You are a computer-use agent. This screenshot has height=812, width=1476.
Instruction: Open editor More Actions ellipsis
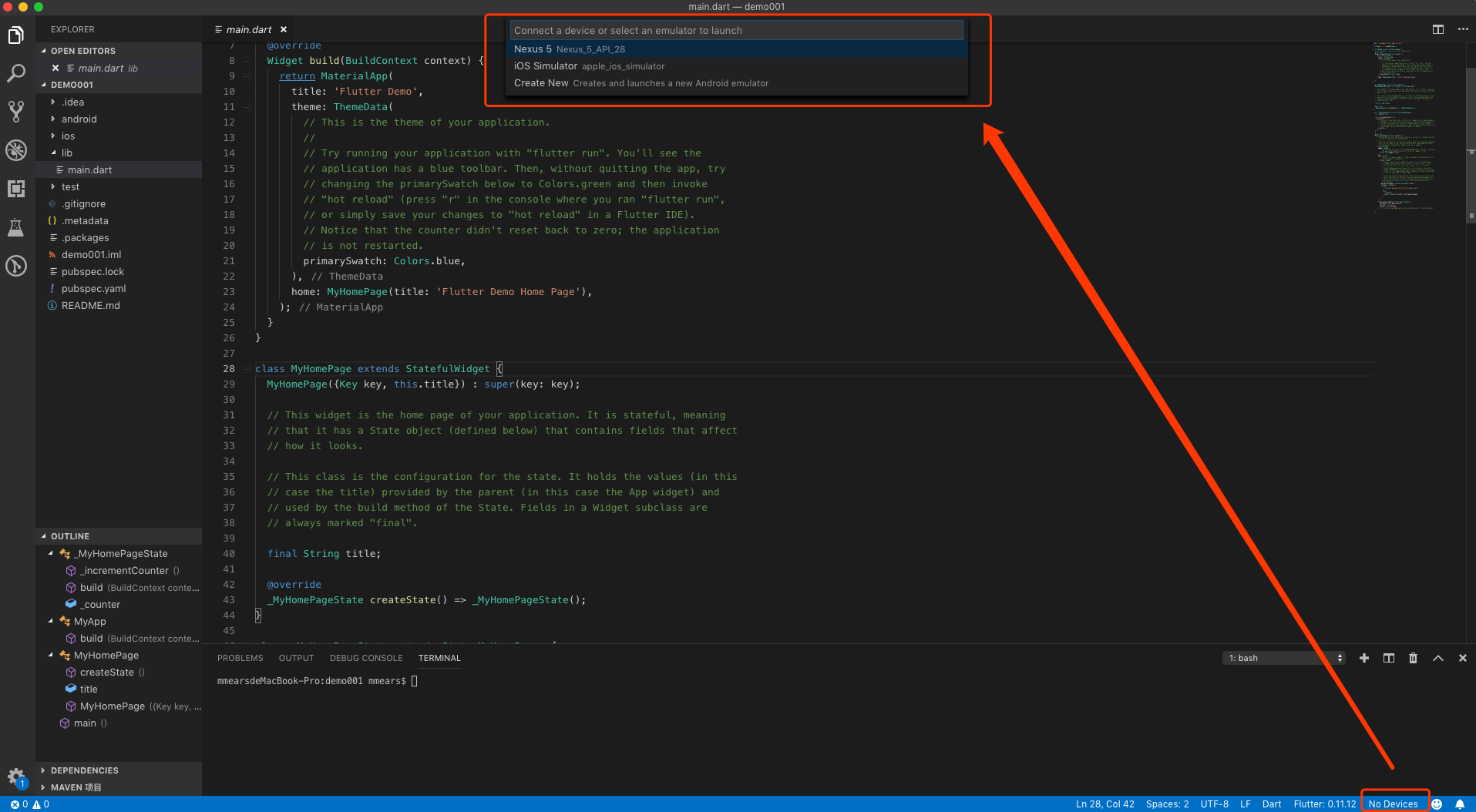click(1463, 29)
